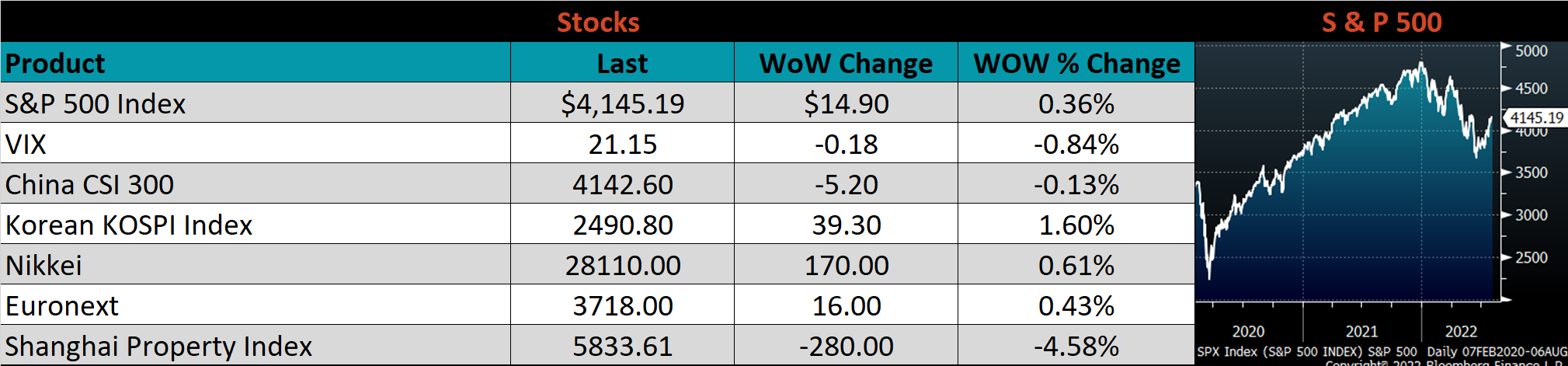Screen dimensions: 1568x366
Task: Click the WoW Change column header
Action: [846, 63]
